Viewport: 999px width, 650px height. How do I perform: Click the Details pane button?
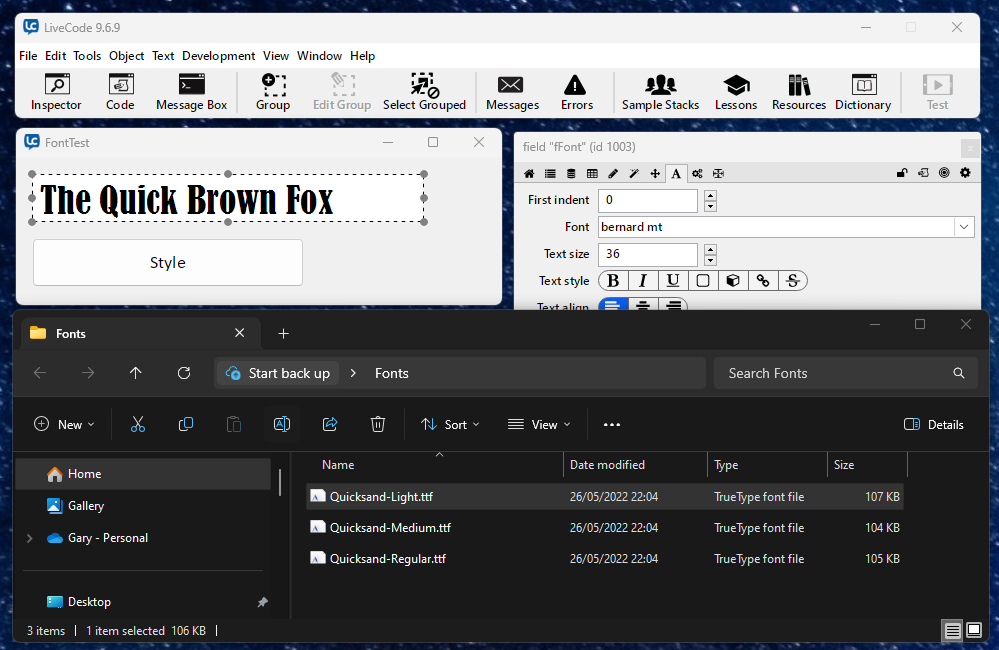[933, 424]
